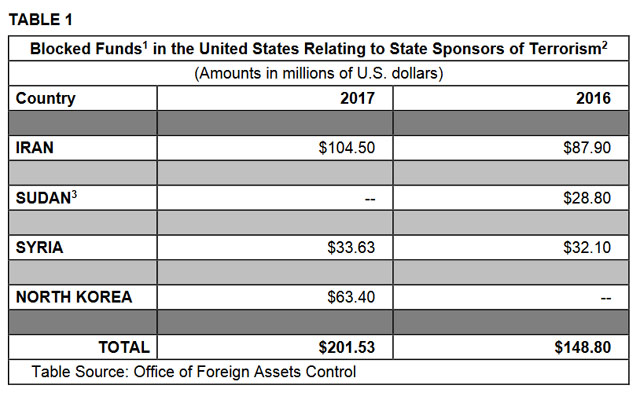Select the Blocked Funds table title
Viewport: 640px width, 400px height.
pyautogui.click(x=320, y=49)
